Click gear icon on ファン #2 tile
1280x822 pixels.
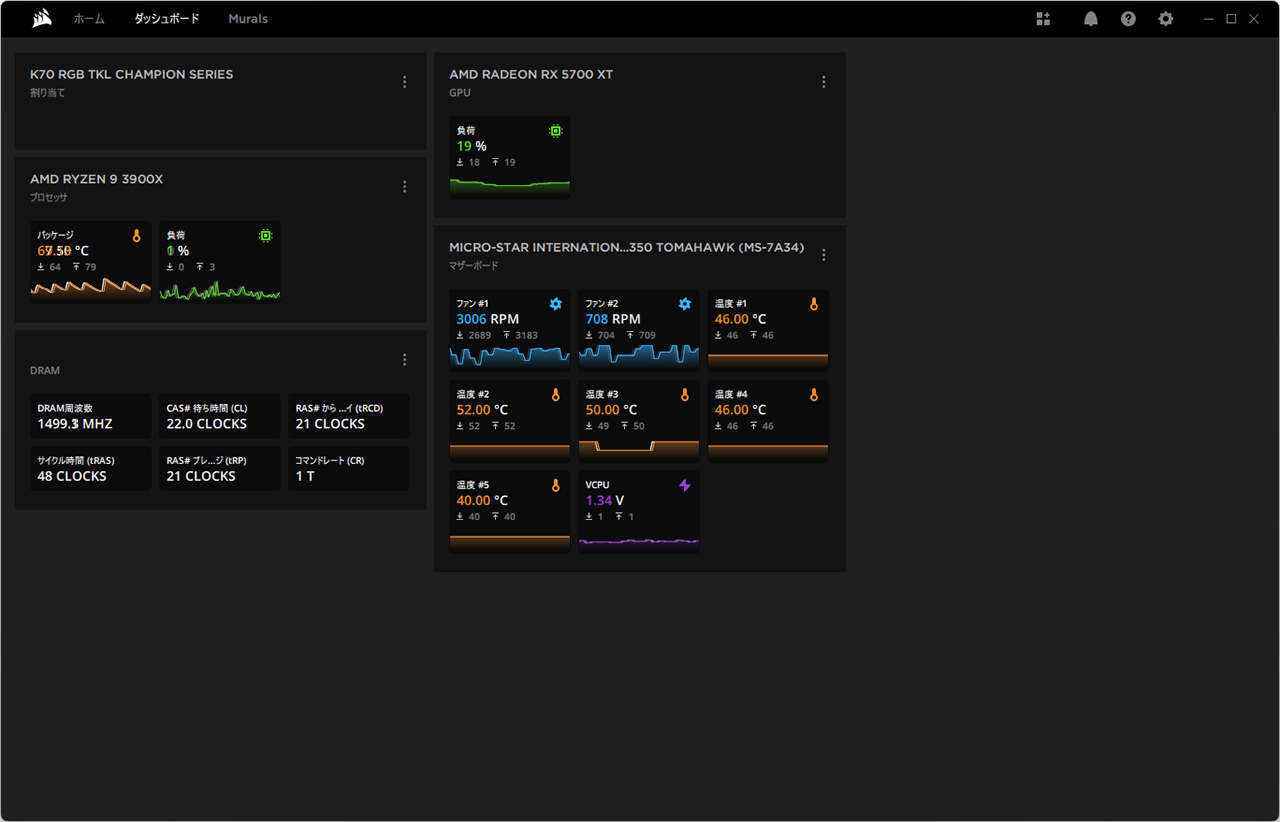685,304
